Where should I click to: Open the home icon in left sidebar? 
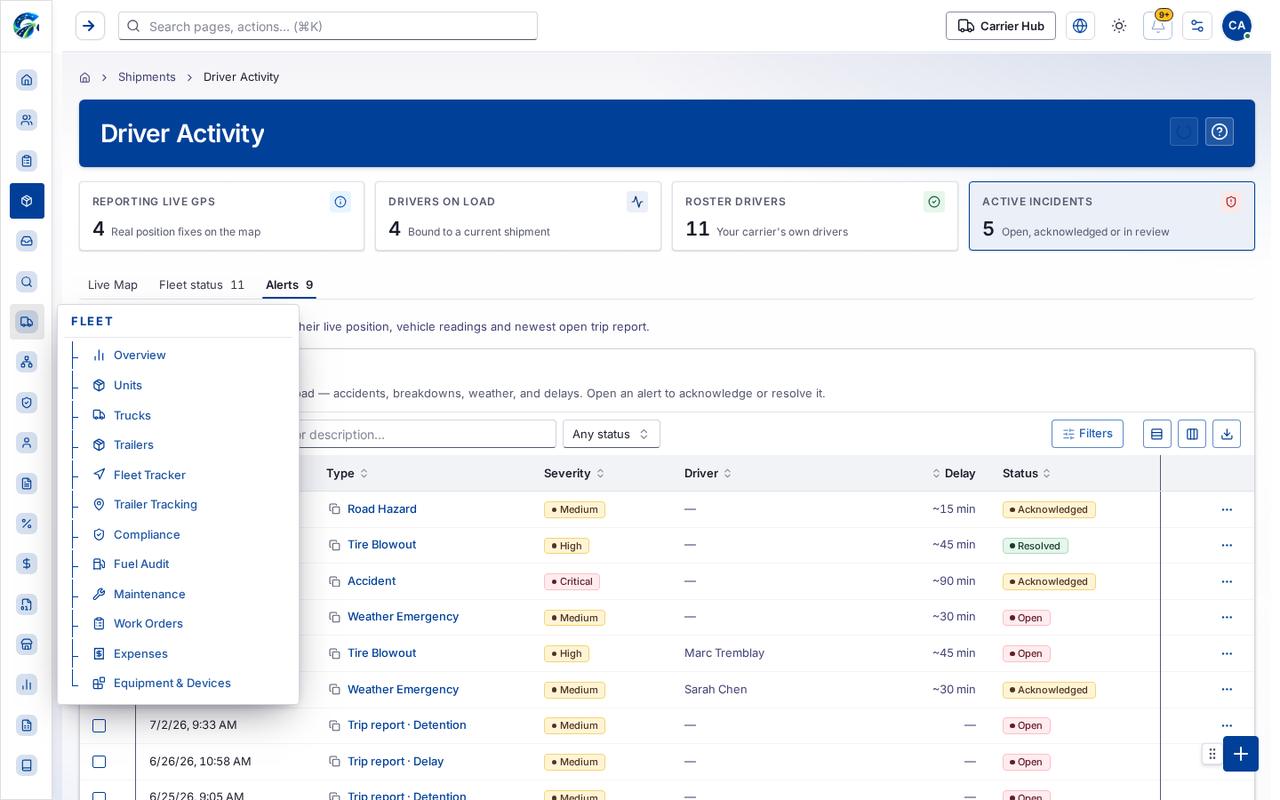(27, 80)
